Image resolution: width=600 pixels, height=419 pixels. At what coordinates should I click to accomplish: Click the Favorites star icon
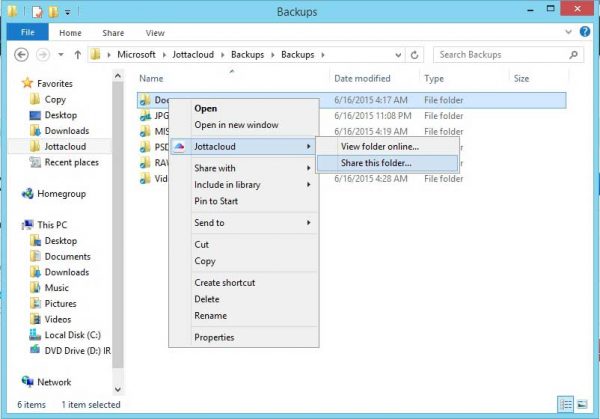[x=28, y=83]
